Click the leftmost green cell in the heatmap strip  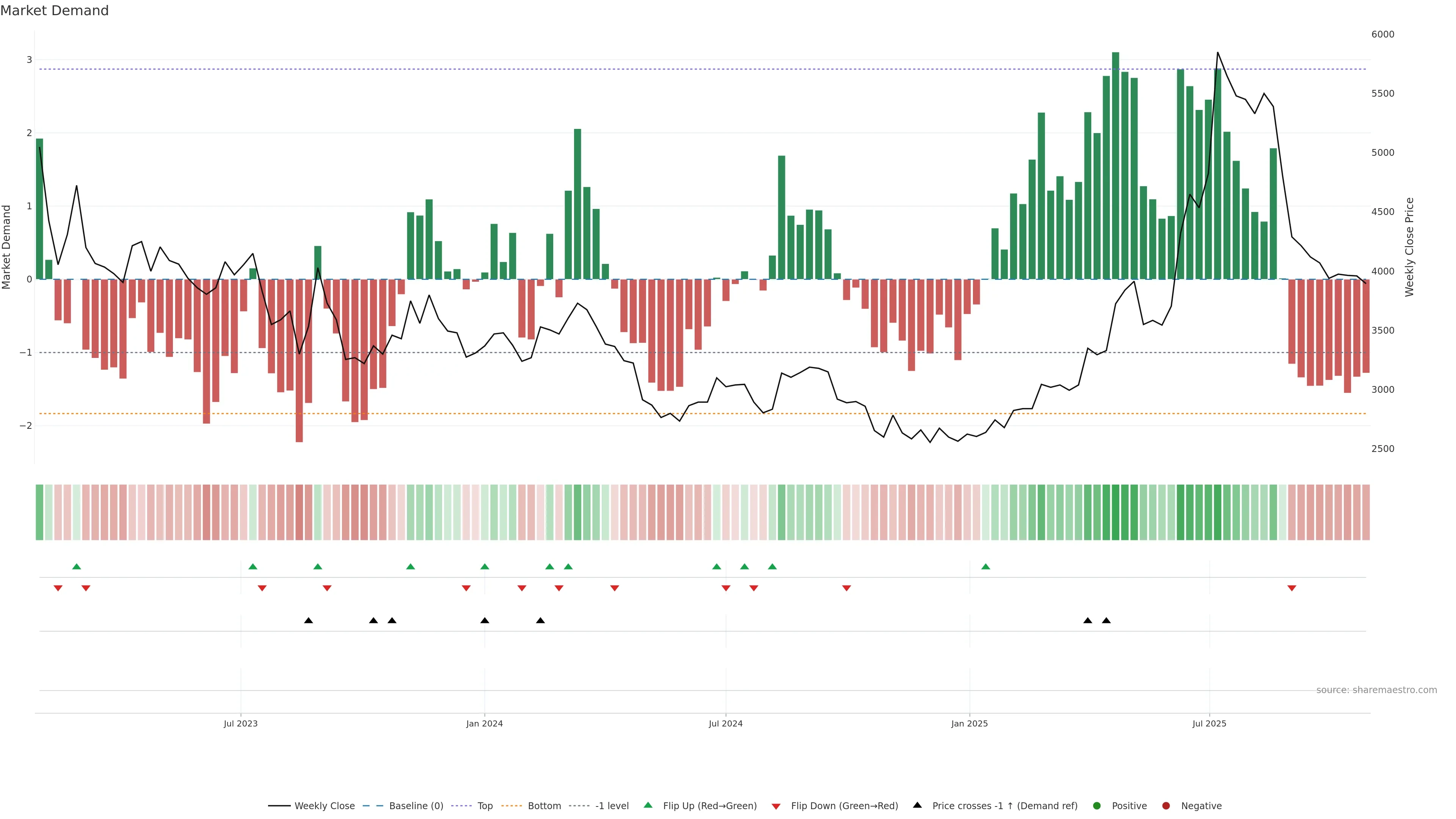tap(39, 512)
